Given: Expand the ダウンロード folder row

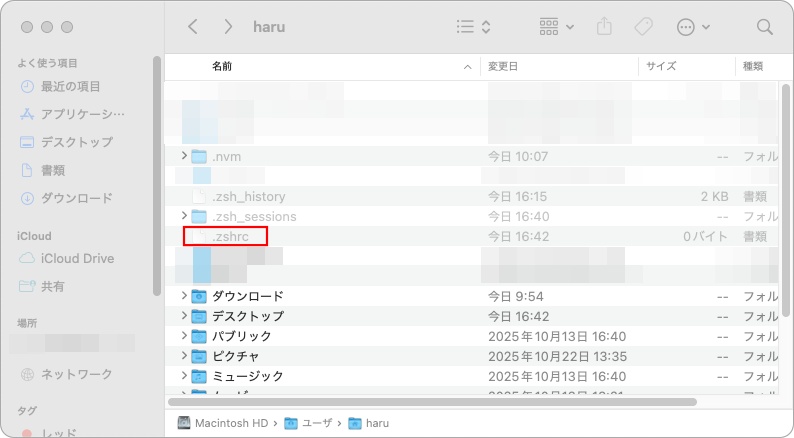Looking at the screenshot, I should (183, 296).
